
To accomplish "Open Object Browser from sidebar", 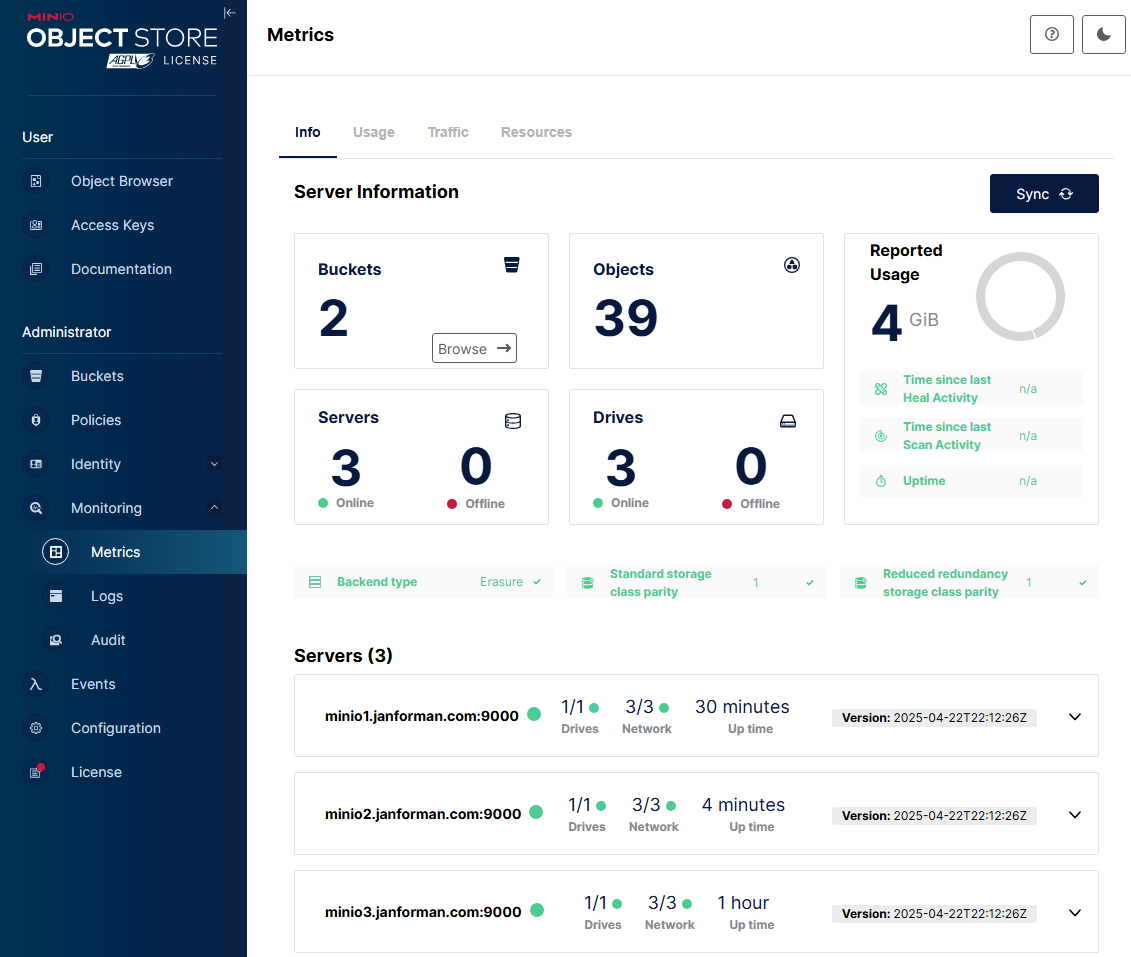I will click(122, 181).
